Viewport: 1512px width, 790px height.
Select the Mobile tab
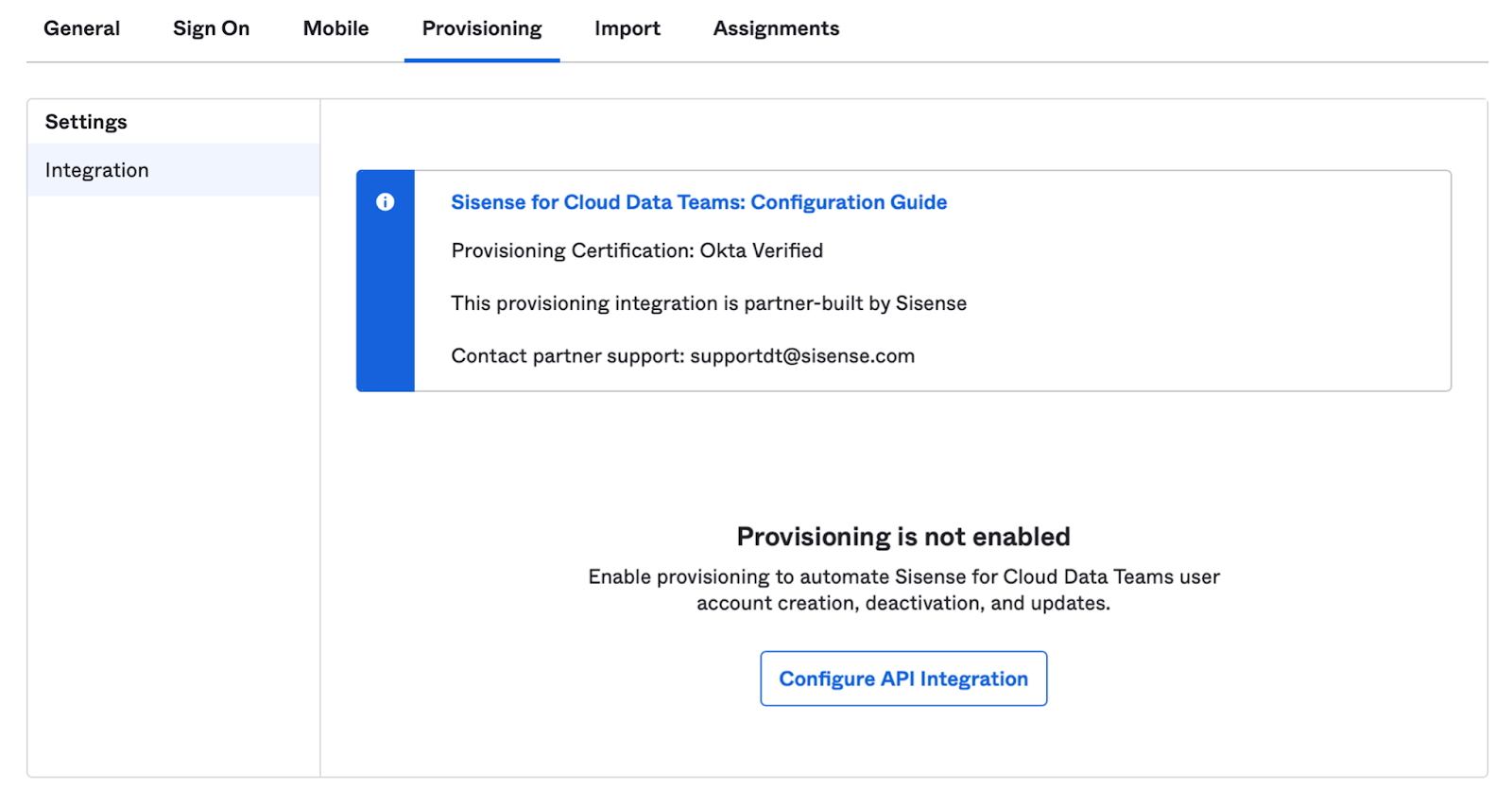[x=335, y=28]
